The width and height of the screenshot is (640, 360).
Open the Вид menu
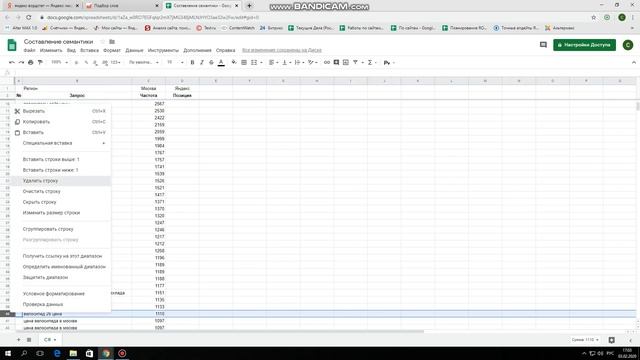[71, 50]
